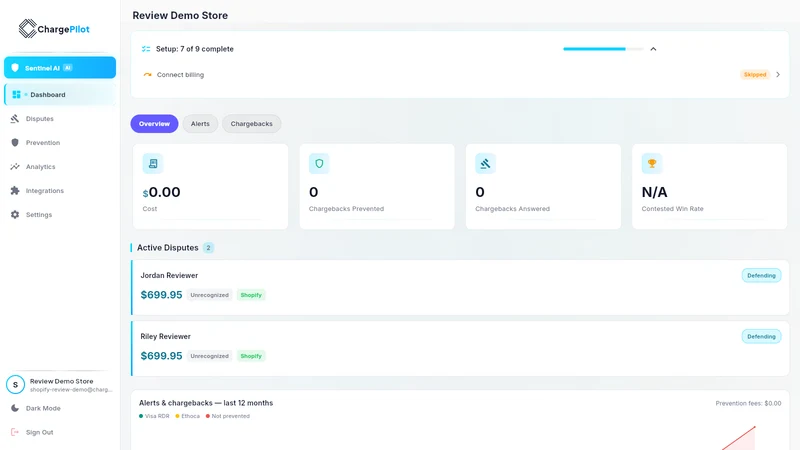Click Shopify tag on Jordan Reviewer
Viewport: 800px width, 450px height.
251,295
